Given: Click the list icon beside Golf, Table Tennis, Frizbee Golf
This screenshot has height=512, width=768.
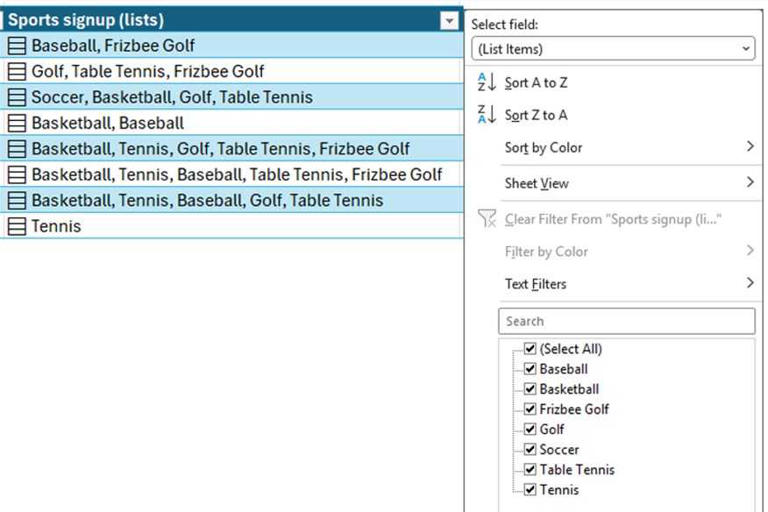Looking at the screenshot, I should [x=17, y=72].
